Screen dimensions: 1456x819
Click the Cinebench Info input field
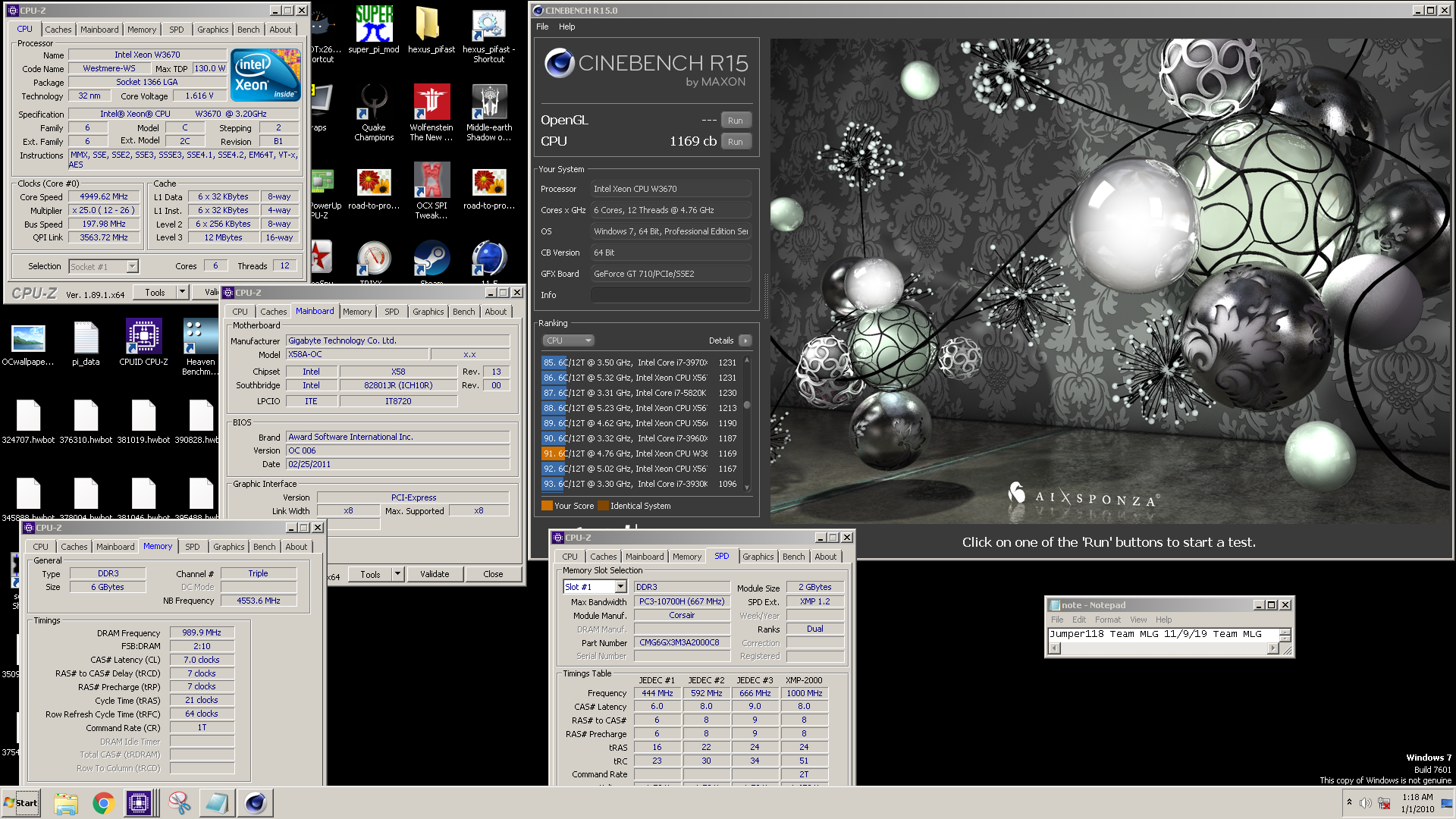point(671,295)
